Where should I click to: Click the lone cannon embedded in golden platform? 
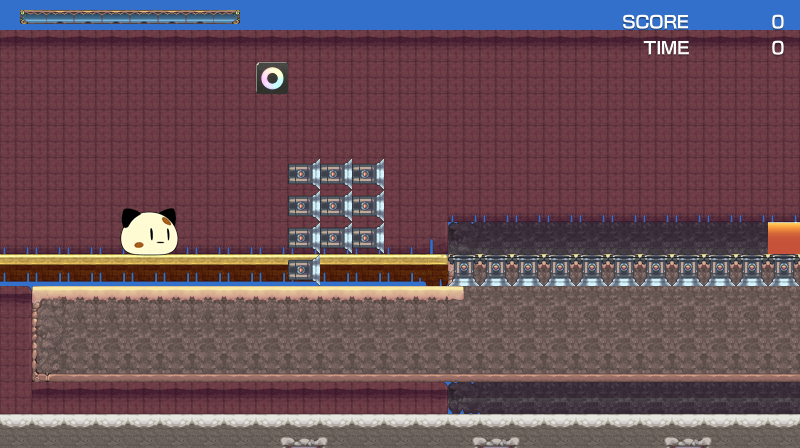click(x=304, y=270)
